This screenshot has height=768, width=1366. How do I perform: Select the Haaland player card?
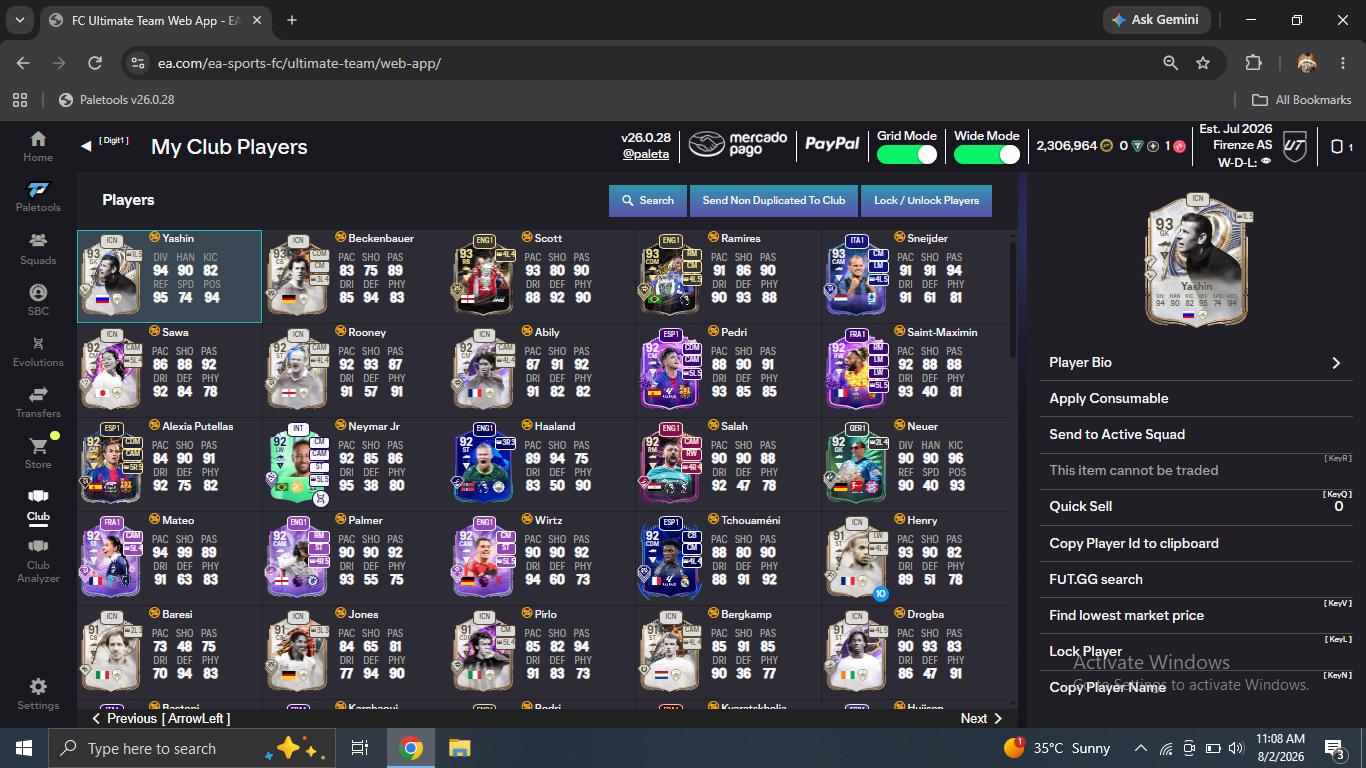pyautogui.click(x=542, y=464)
